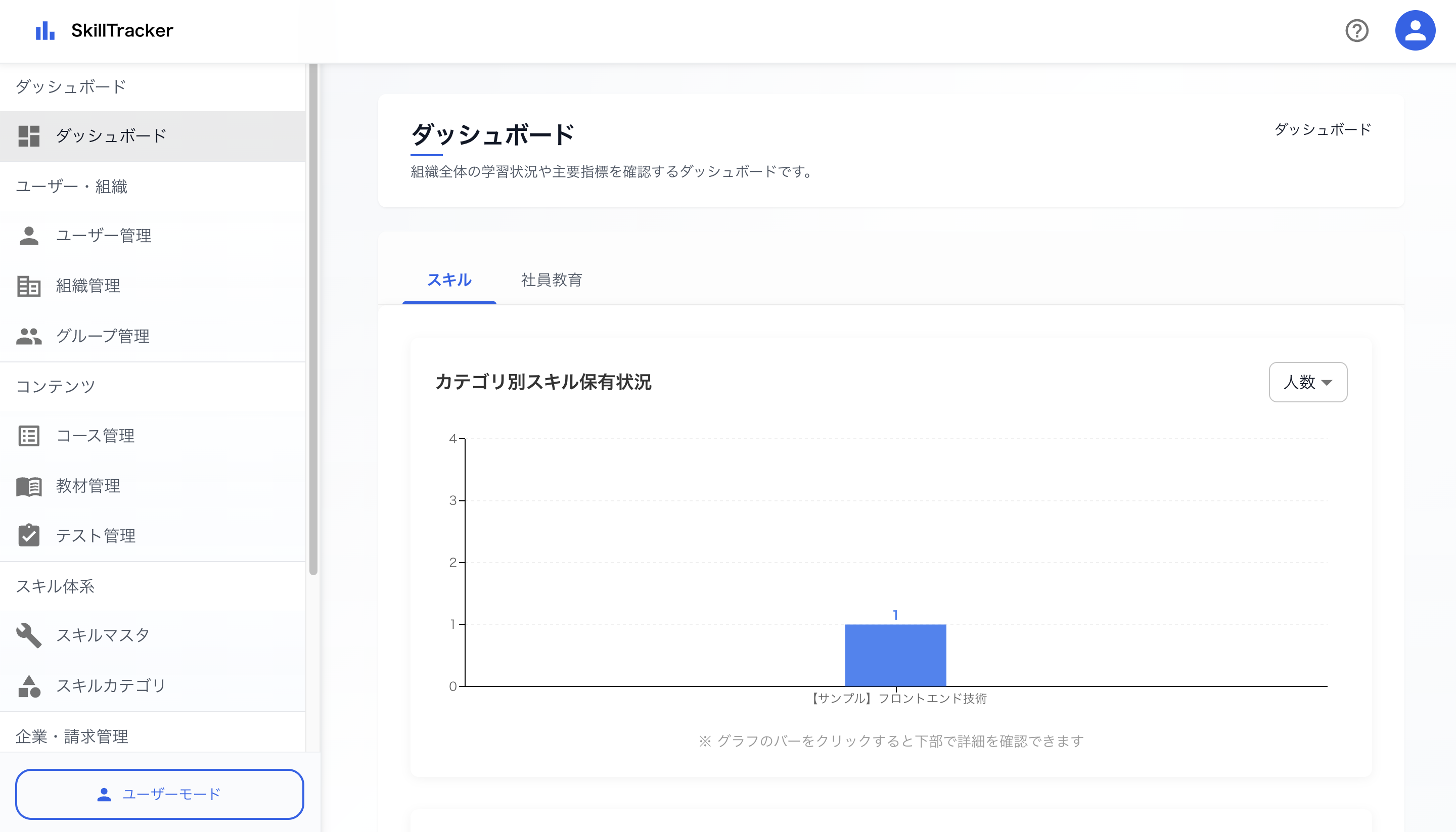The width and height of the screenshot is (1456, 832).
Task: Click the blue フロントエンド技術 chart bar
Action: (895, 655)
